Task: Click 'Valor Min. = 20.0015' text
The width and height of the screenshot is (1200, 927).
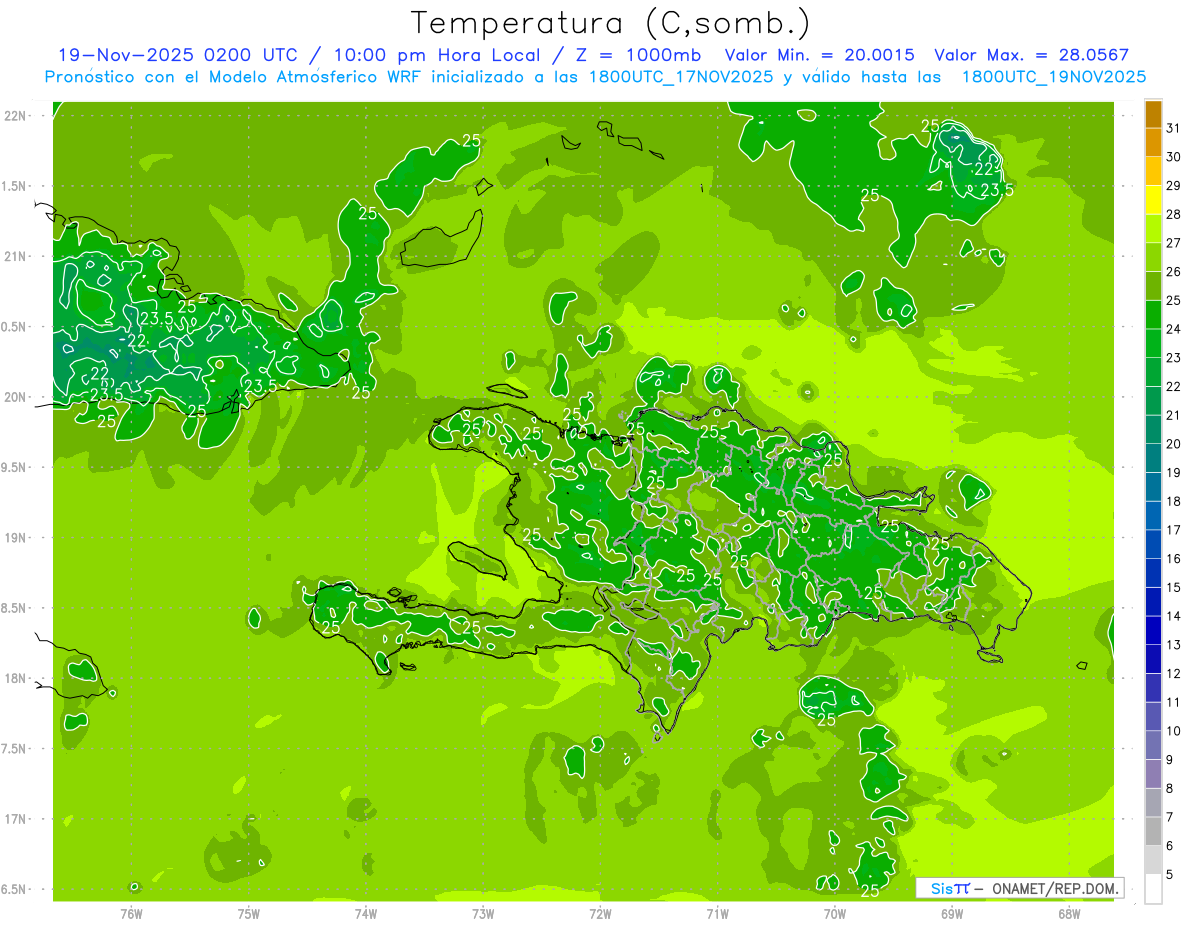Action: (819, 55)
